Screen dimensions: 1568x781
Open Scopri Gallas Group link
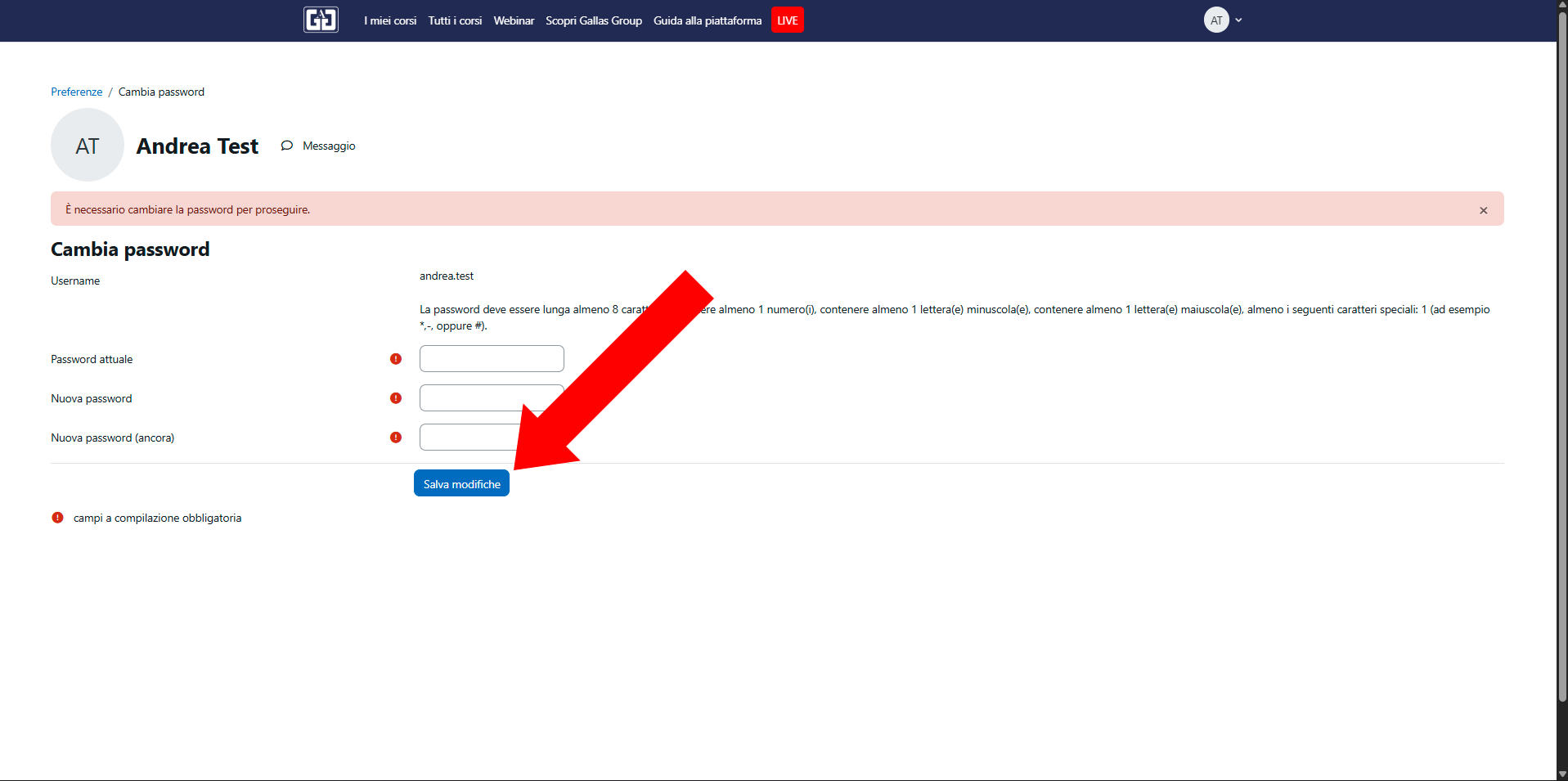[593, 20]
